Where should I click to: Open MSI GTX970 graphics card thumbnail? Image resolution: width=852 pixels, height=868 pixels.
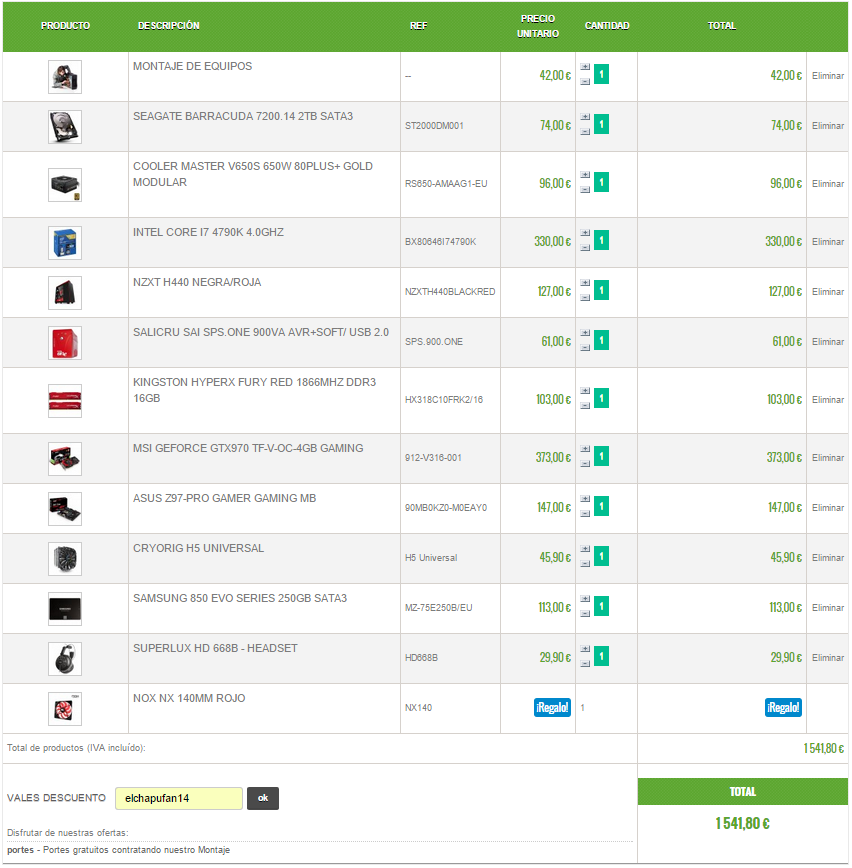click(x=65, y=459)
